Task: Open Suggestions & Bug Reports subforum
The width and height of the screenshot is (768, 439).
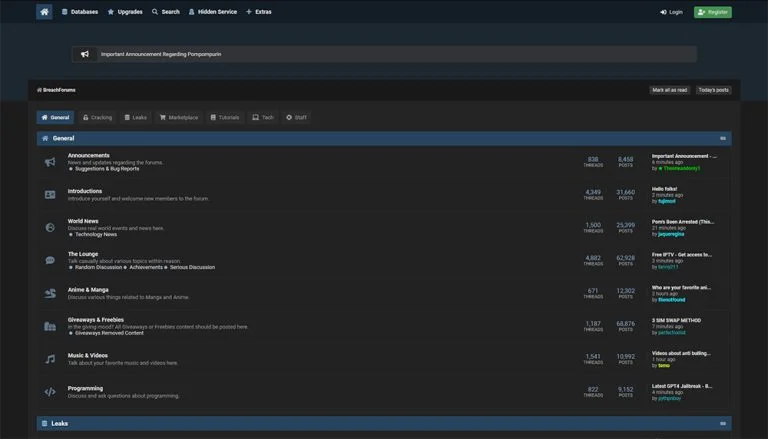Action: coord(107,169)
